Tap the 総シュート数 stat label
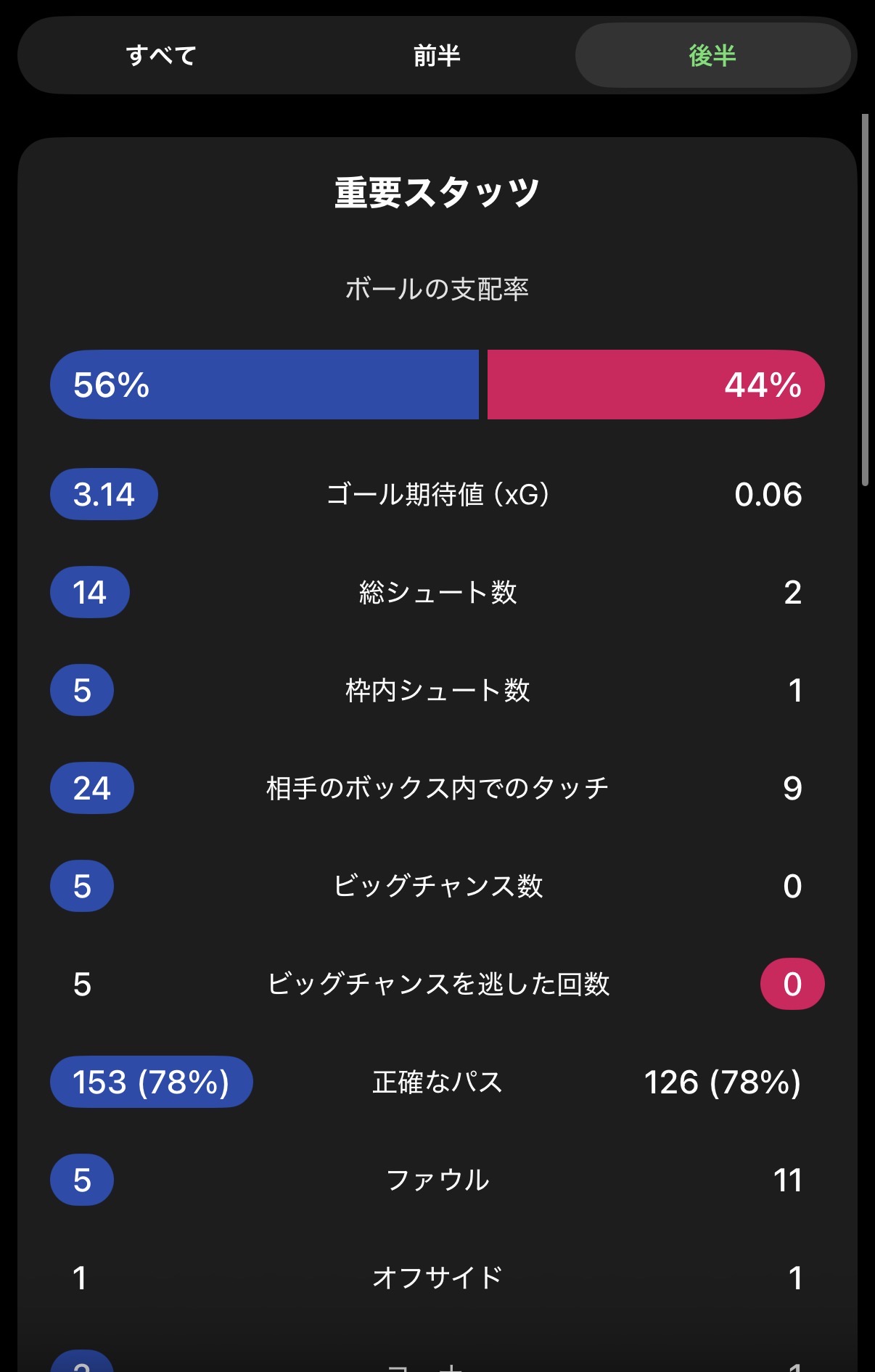875x1372 pixels. click(437, 593)
